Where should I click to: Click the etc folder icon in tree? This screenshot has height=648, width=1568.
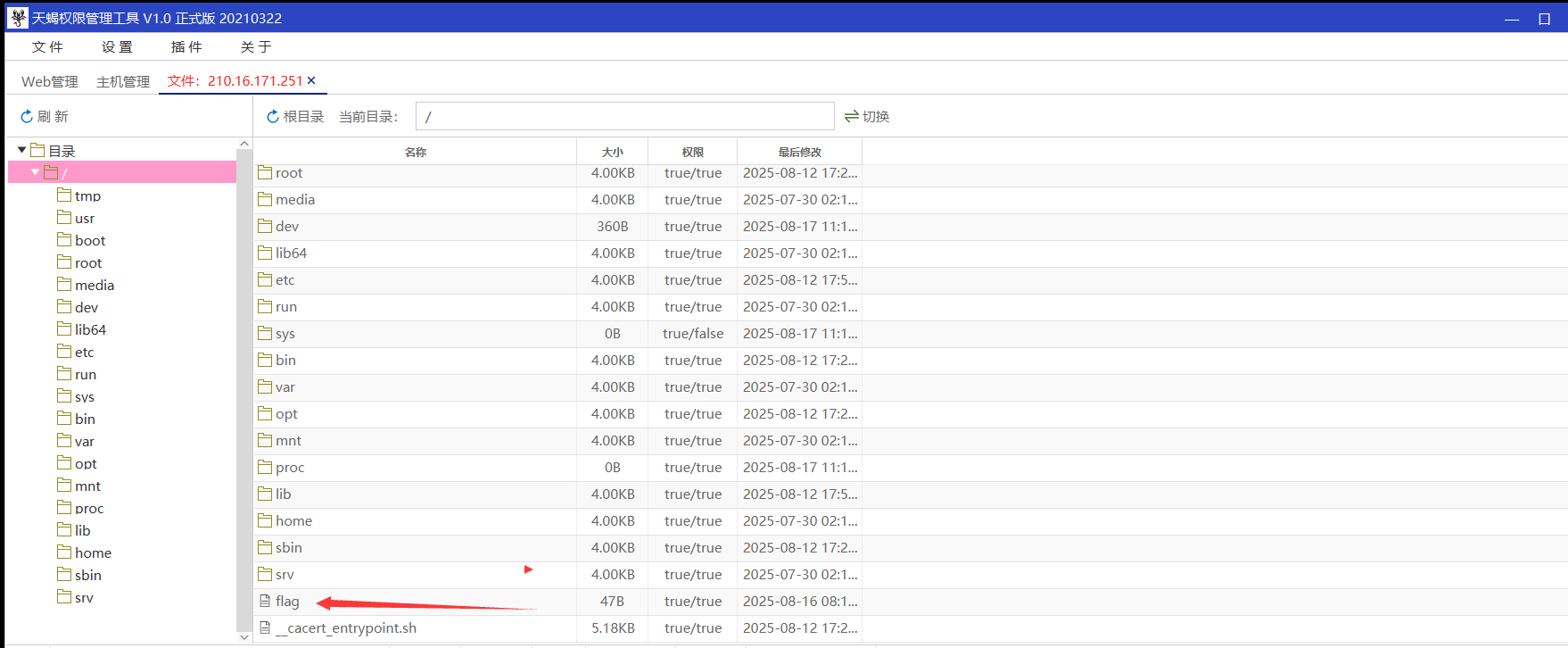click(64, 351)
